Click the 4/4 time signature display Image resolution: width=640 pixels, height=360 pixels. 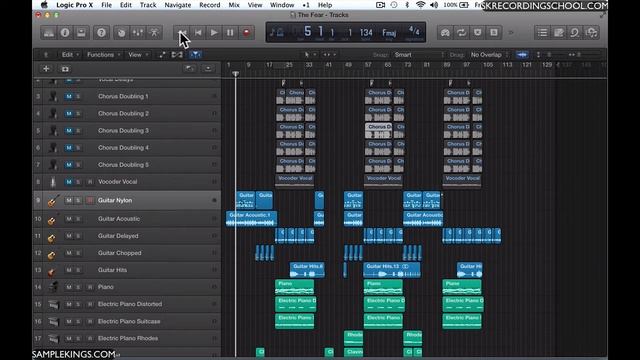414,31
